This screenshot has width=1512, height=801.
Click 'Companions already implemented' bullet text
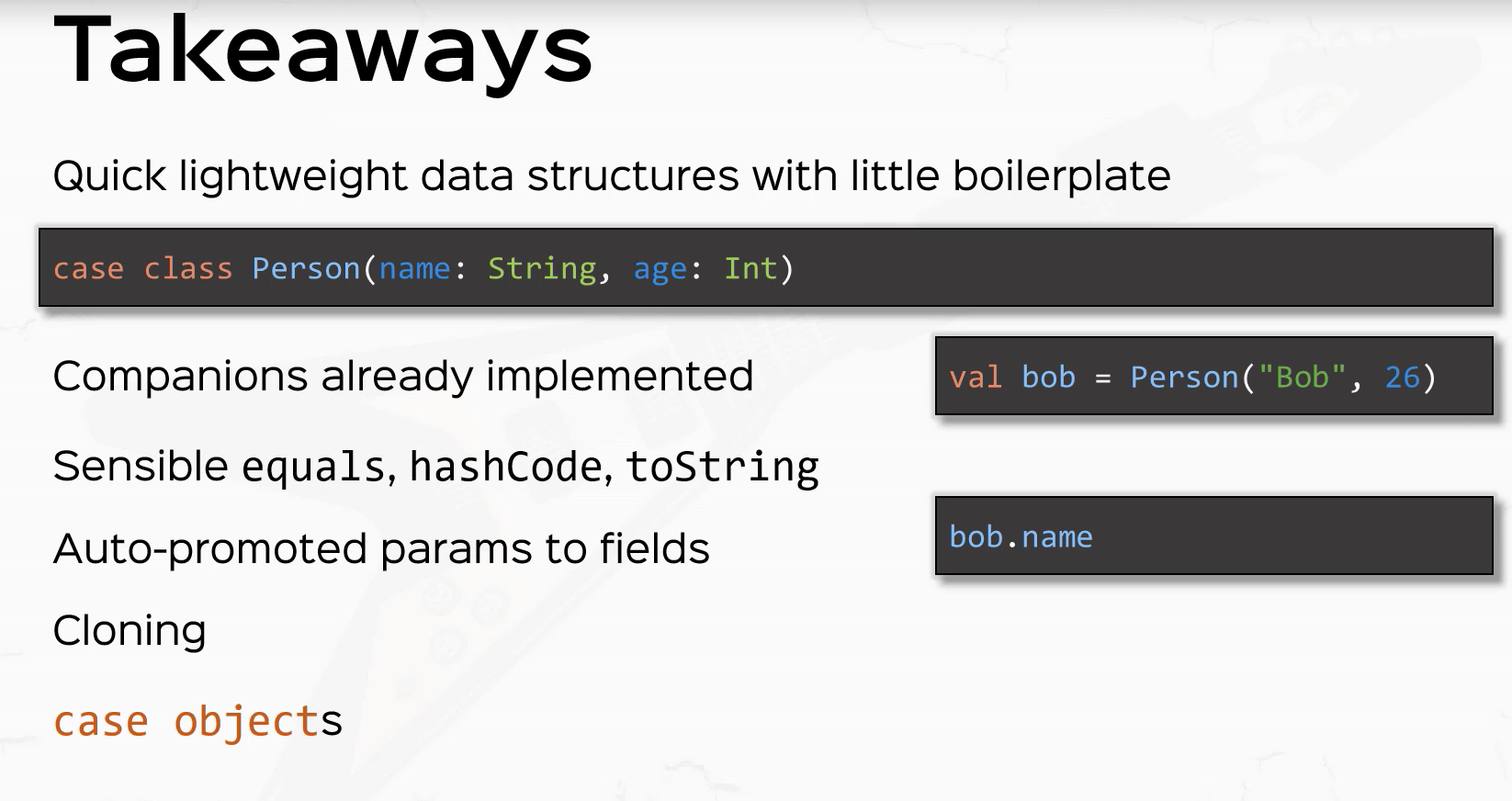tap(403, 376)
